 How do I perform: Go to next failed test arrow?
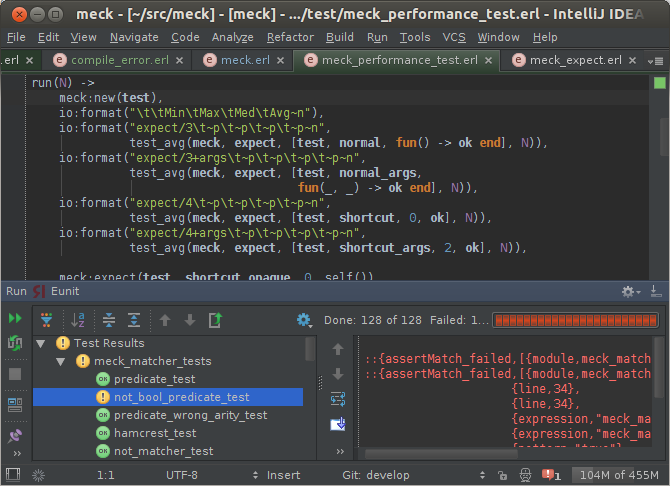tap(190, 320)
